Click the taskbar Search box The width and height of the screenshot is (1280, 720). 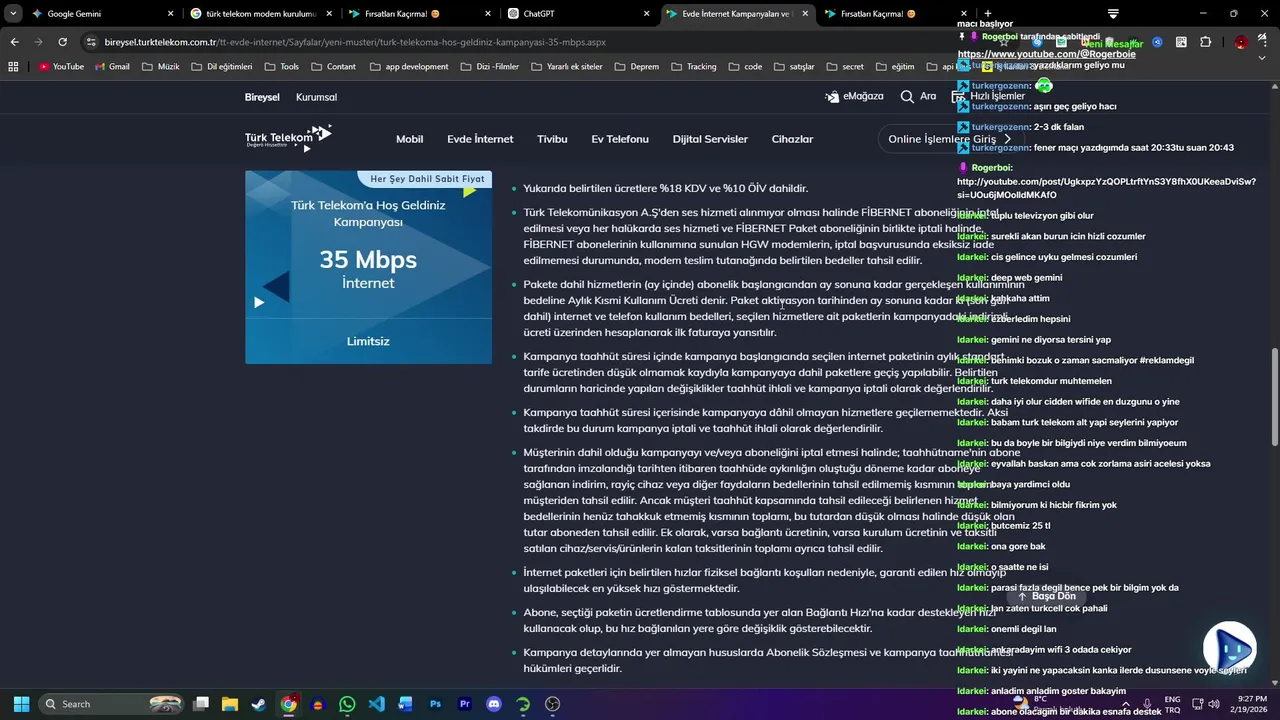pyautogui.click(x=112, y=704)
